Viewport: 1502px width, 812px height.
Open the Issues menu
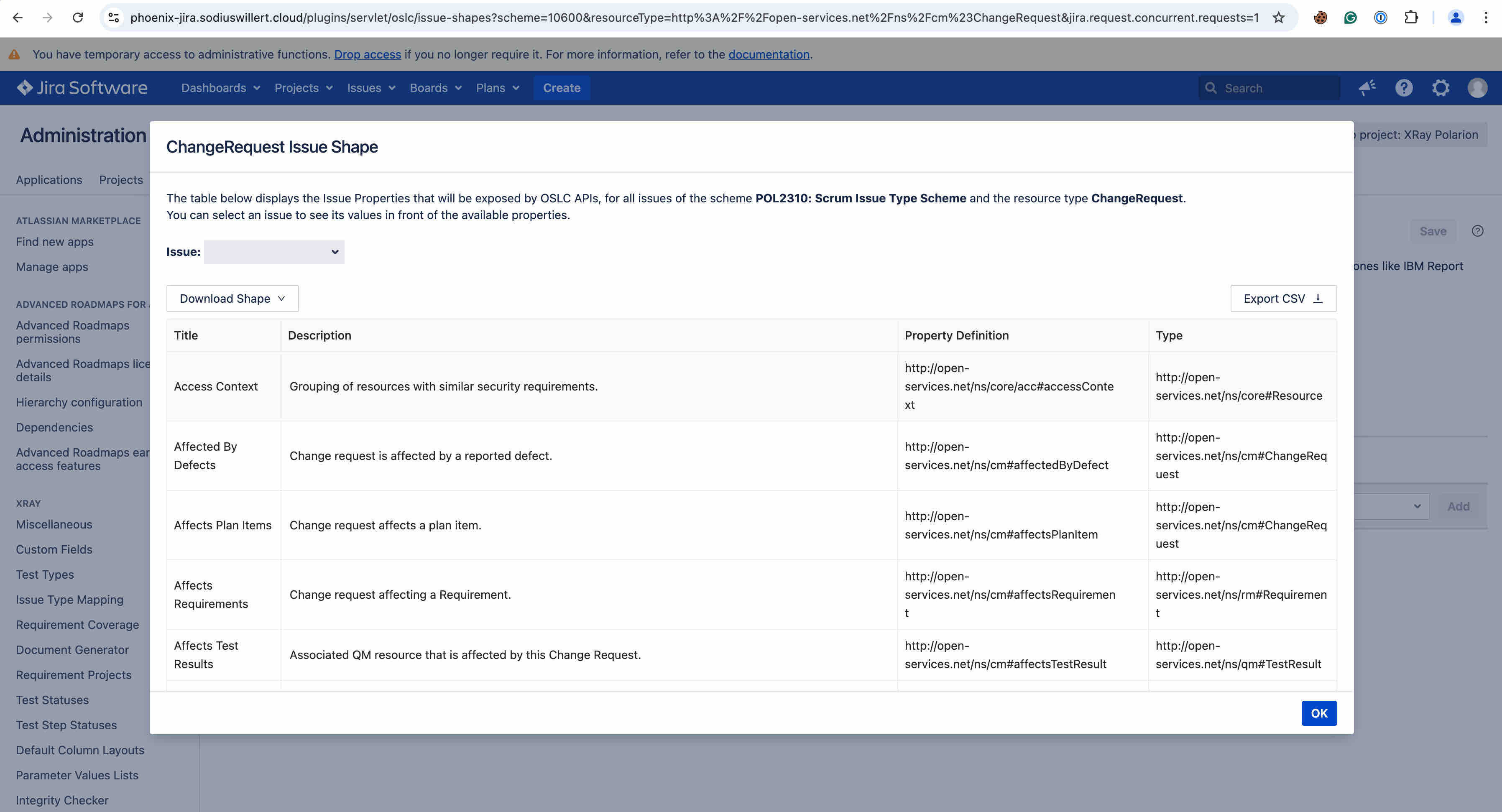point(371,88)
